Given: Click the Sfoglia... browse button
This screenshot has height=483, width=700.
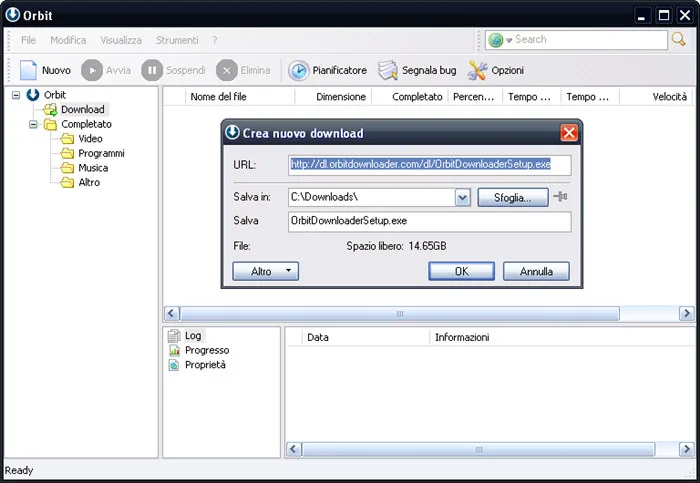Looking at the screenshot, I should coord(512,197).
